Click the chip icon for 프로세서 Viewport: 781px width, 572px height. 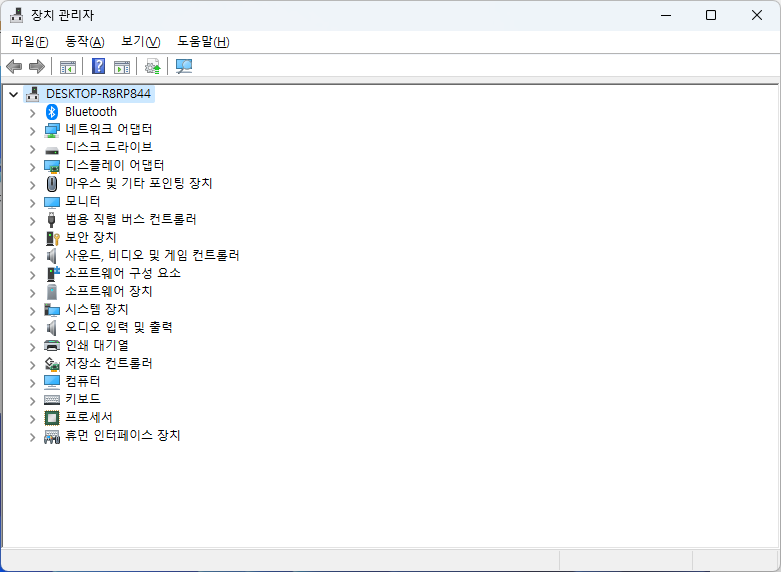point(52,418)
